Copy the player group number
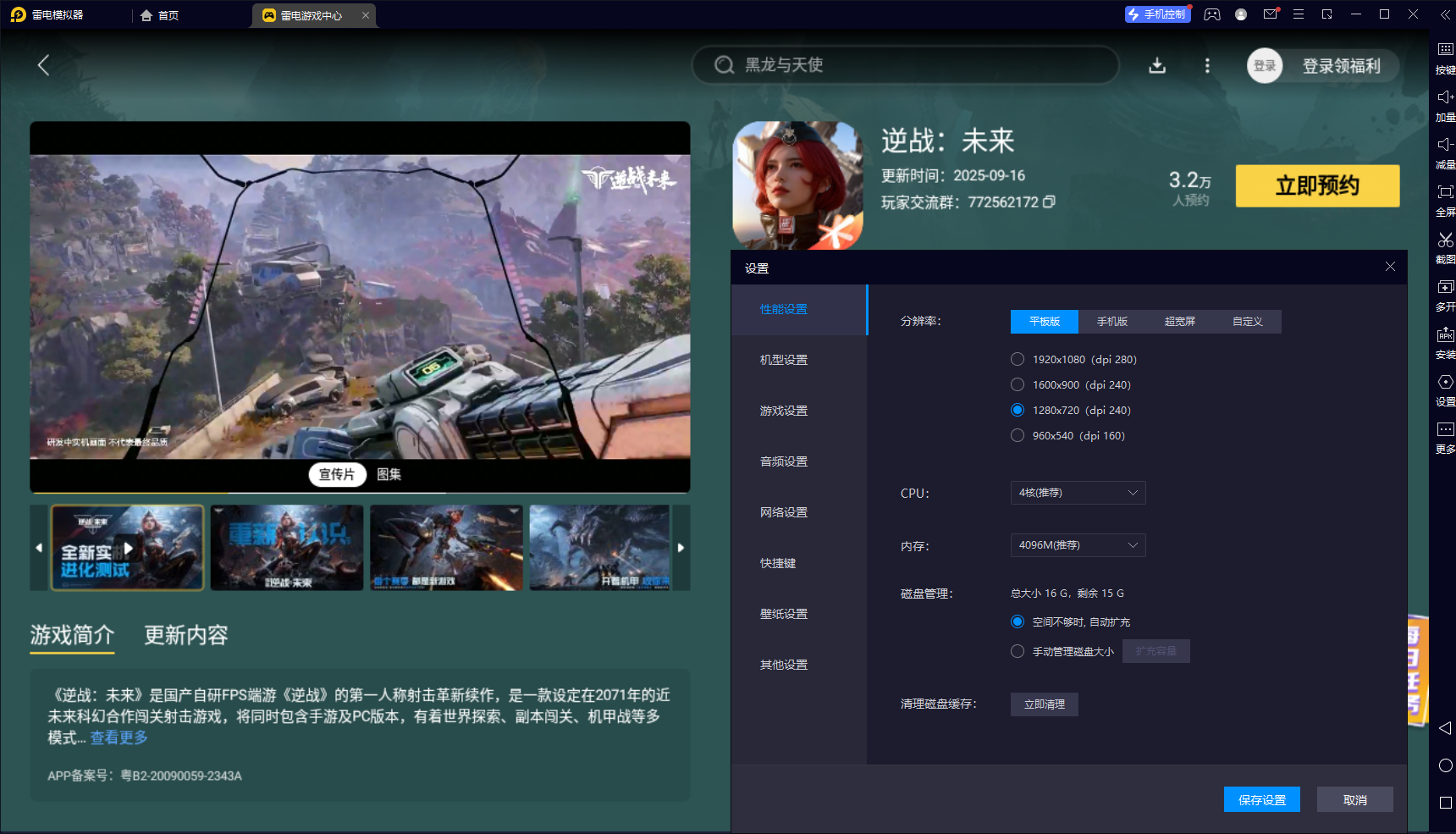Image resolution: width=1456 pixels, height=834 pixels. [1050, 202]
